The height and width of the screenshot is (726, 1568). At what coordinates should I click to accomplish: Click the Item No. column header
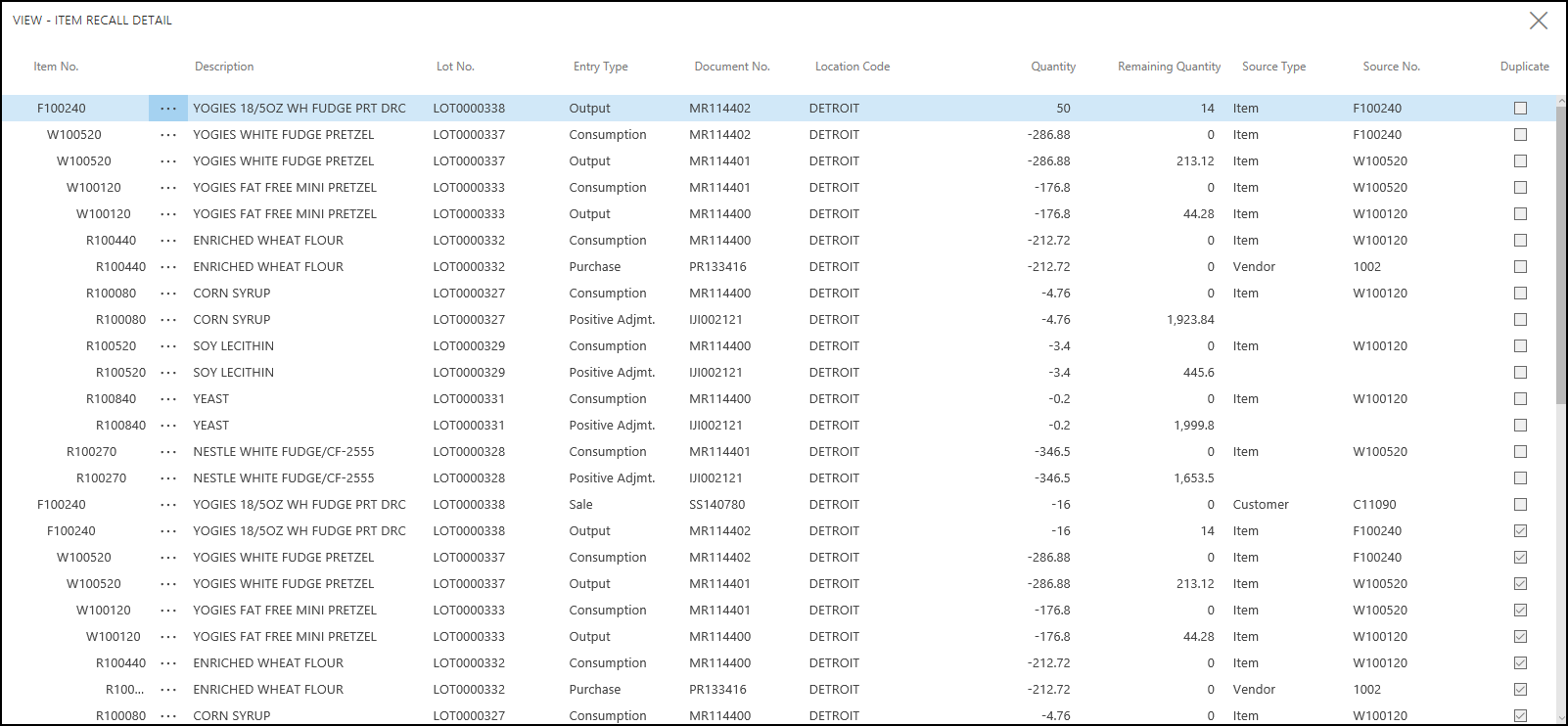point(56,67)
